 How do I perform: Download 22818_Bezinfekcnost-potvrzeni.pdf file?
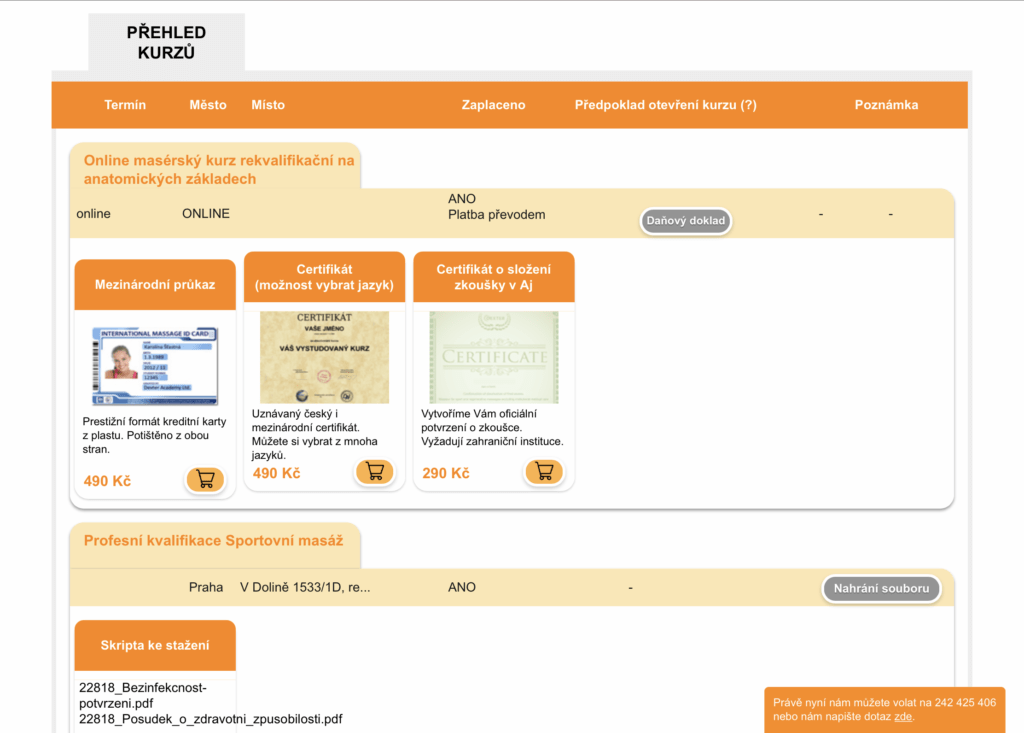click(142, 695)
